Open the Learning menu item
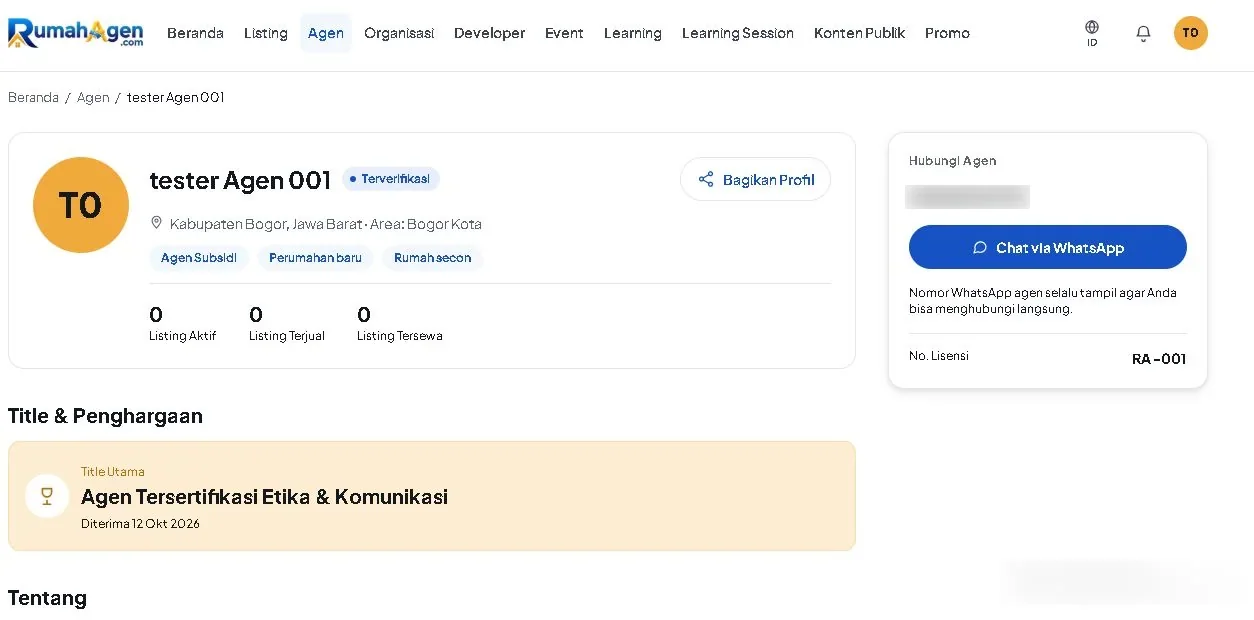 633,33
